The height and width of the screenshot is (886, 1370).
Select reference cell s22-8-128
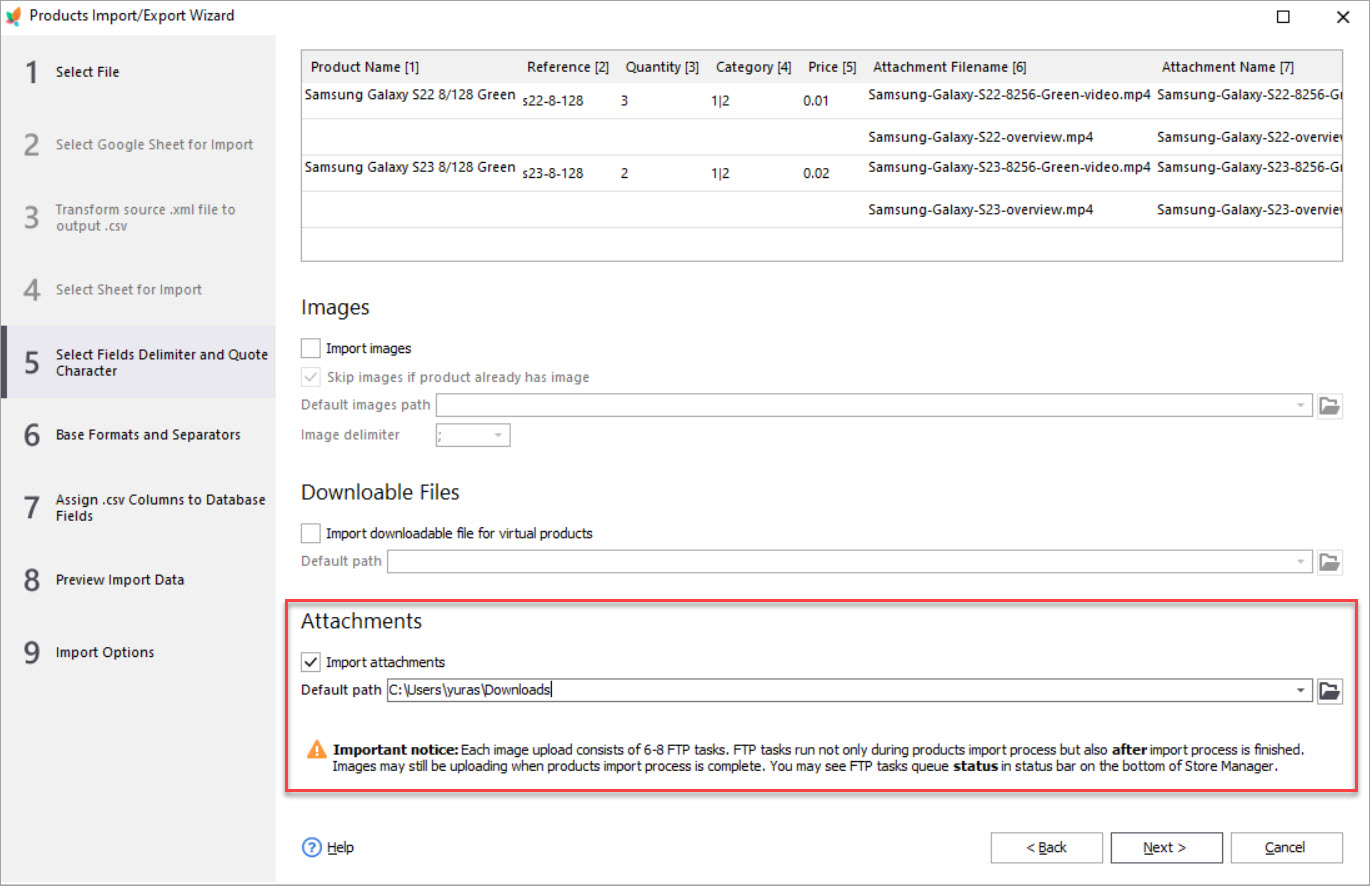coord(552,101)
